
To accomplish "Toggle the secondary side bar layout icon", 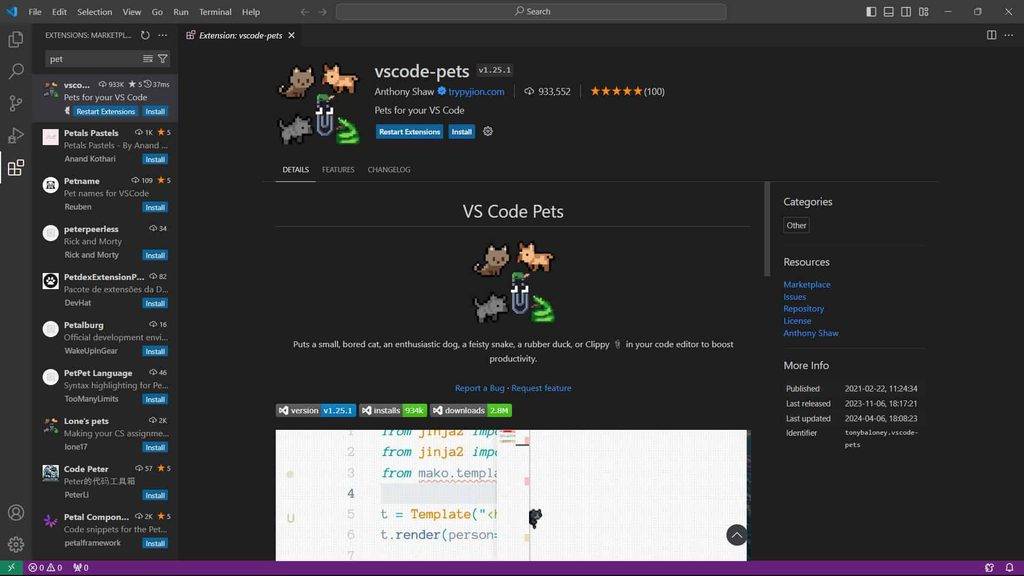I will pyautogui.click(x=906, y=12).
